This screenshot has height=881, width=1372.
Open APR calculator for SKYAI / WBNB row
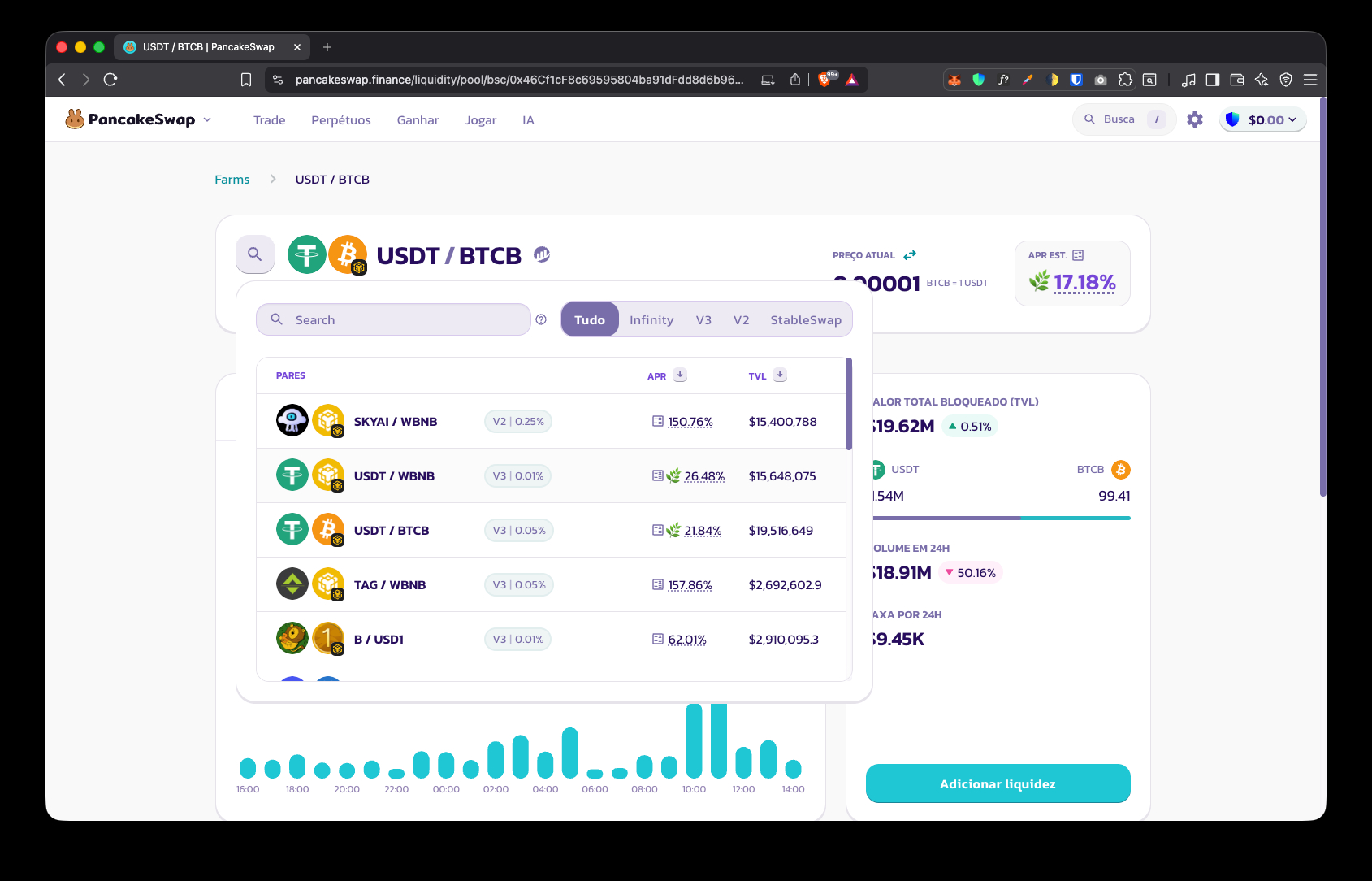pos(658,421)
